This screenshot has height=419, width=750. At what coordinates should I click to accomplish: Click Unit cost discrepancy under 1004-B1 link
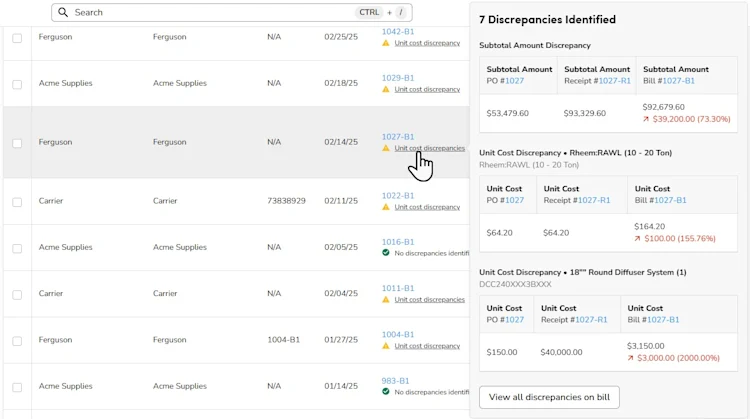[x=427, y=346]
